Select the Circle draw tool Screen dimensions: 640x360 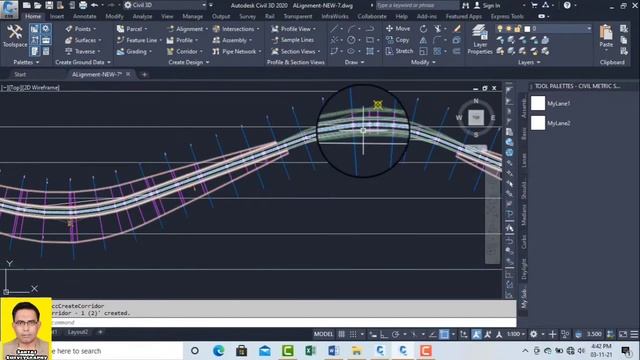351,40
